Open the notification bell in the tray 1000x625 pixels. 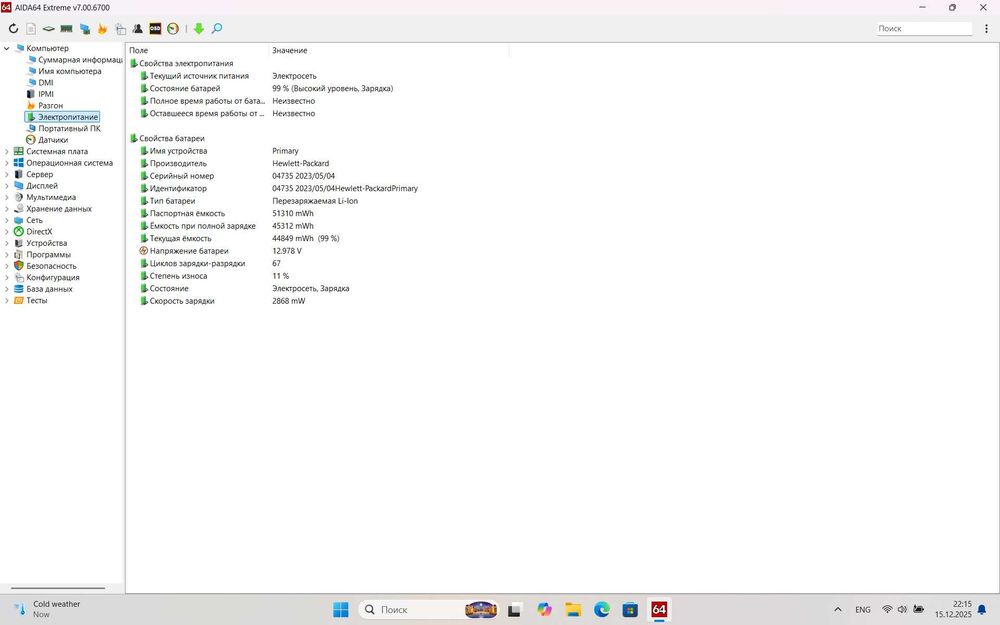(x=982, y=610)
